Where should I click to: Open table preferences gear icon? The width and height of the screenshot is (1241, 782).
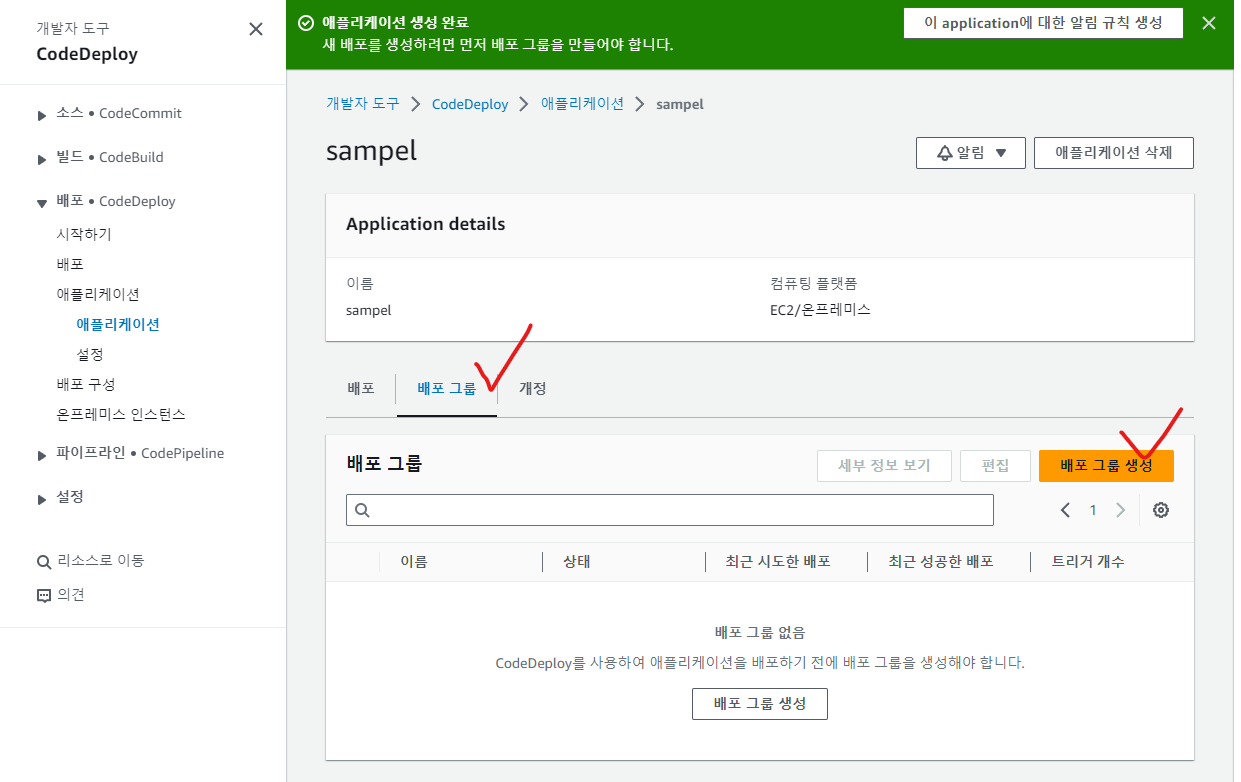(1161, 510)
